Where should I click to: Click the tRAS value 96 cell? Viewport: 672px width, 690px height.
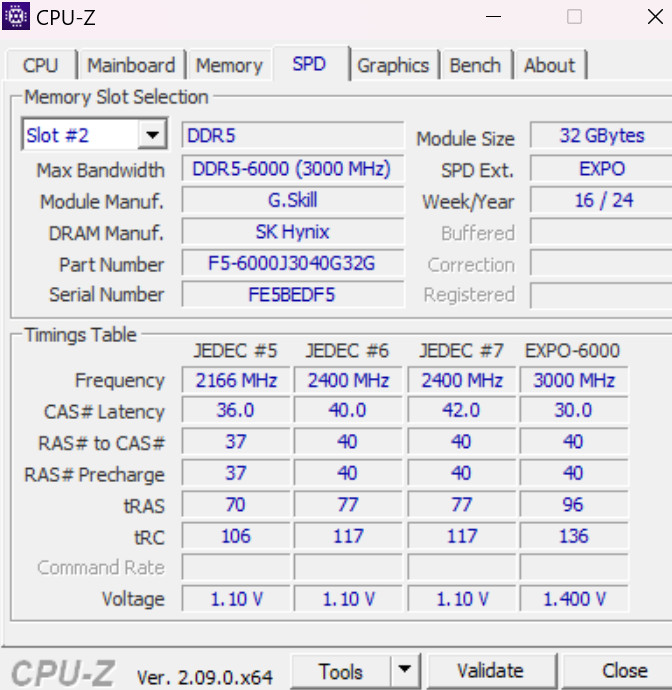coord(574,504)
